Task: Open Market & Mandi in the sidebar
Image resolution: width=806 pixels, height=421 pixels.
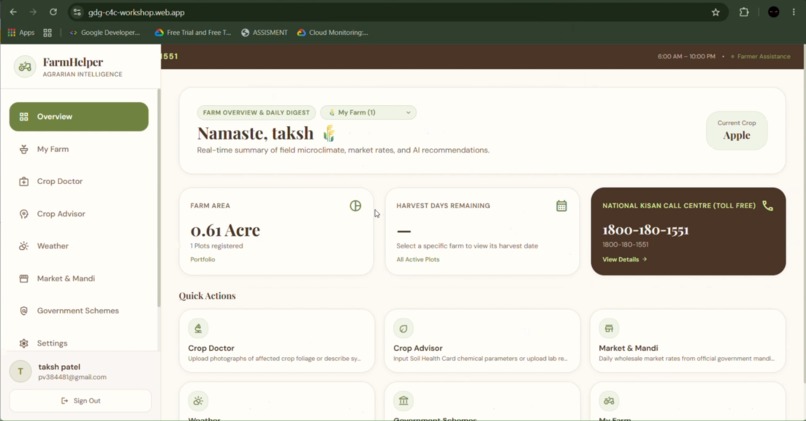Action: click(x=79, y=279)
